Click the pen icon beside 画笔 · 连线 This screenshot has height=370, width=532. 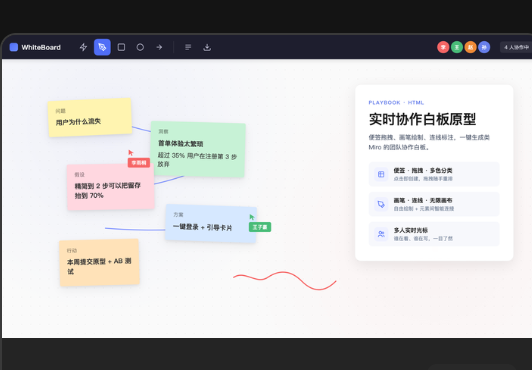381,204
